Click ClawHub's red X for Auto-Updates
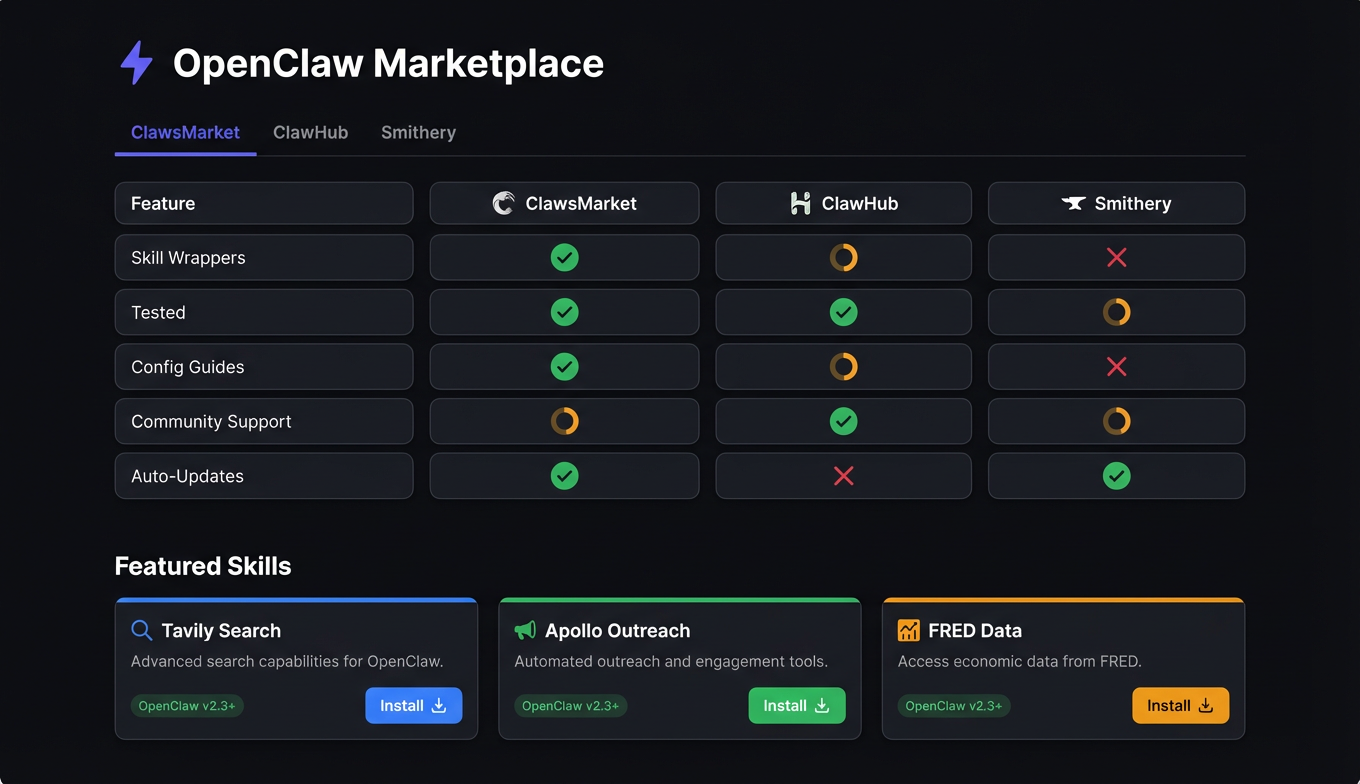 843,476
